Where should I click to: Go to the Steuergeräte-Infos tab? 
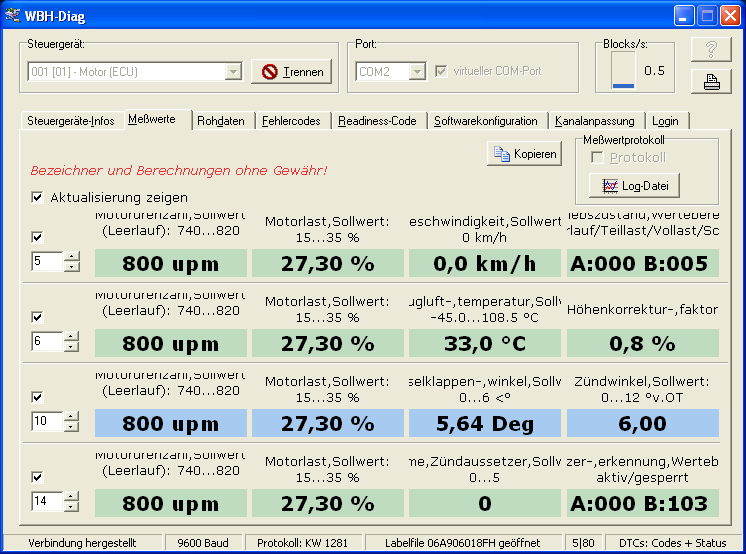click(70, 121)
